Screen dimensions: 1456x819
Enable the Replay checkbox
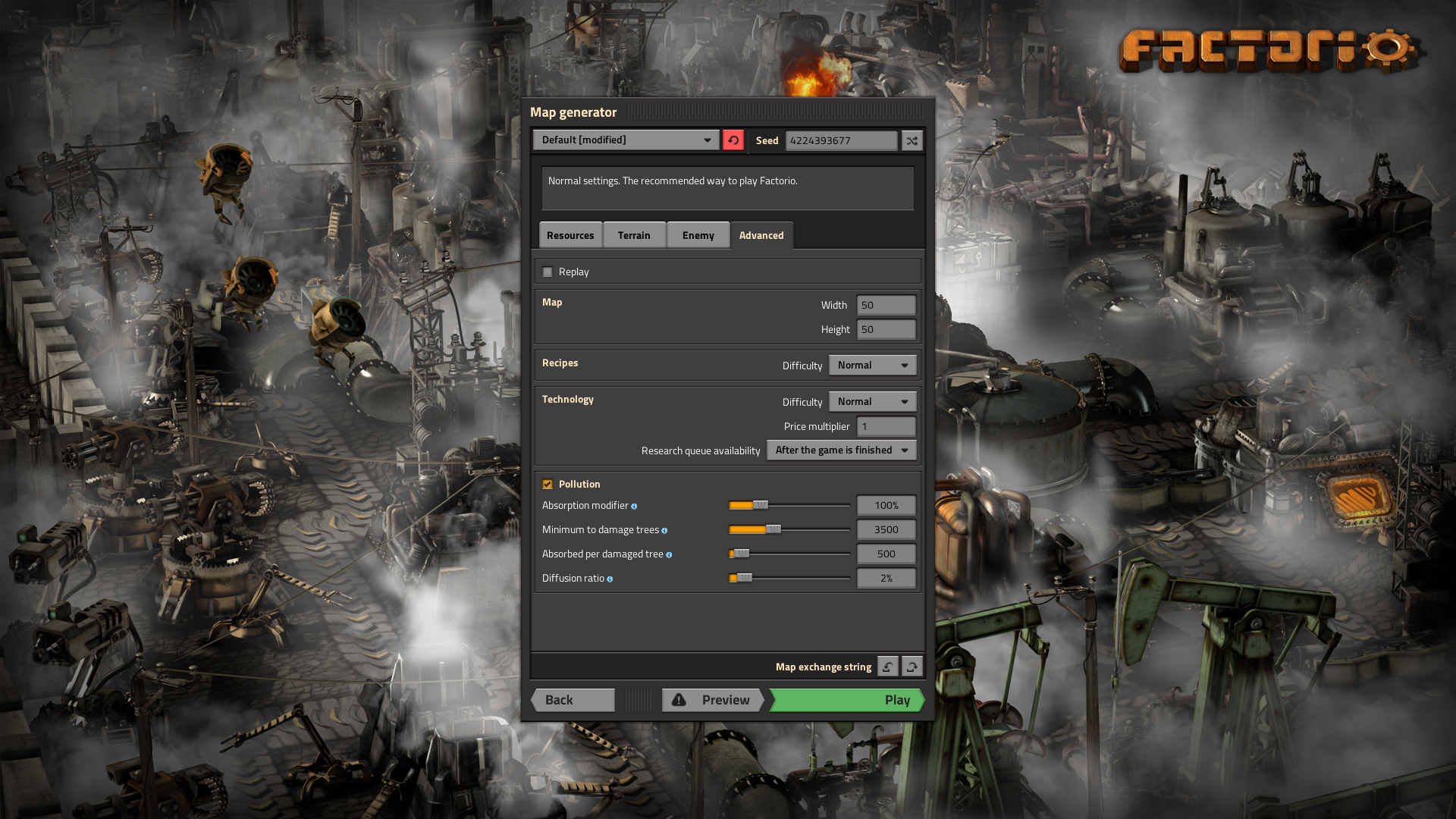coord(548,271)
